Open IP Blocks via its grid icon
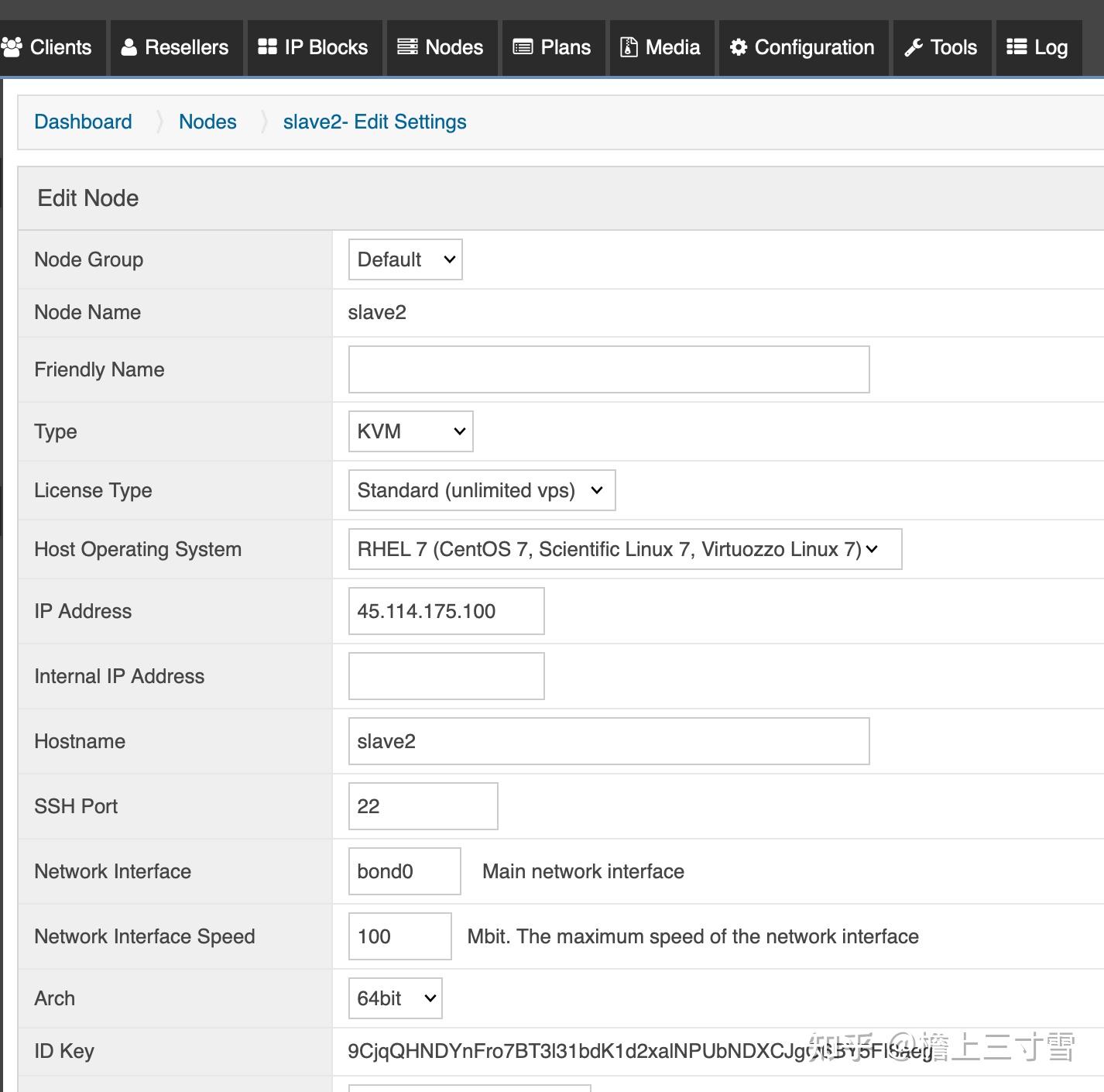Image resolution: width=1104 pixels, height=1092 pixels. point(267,47)
